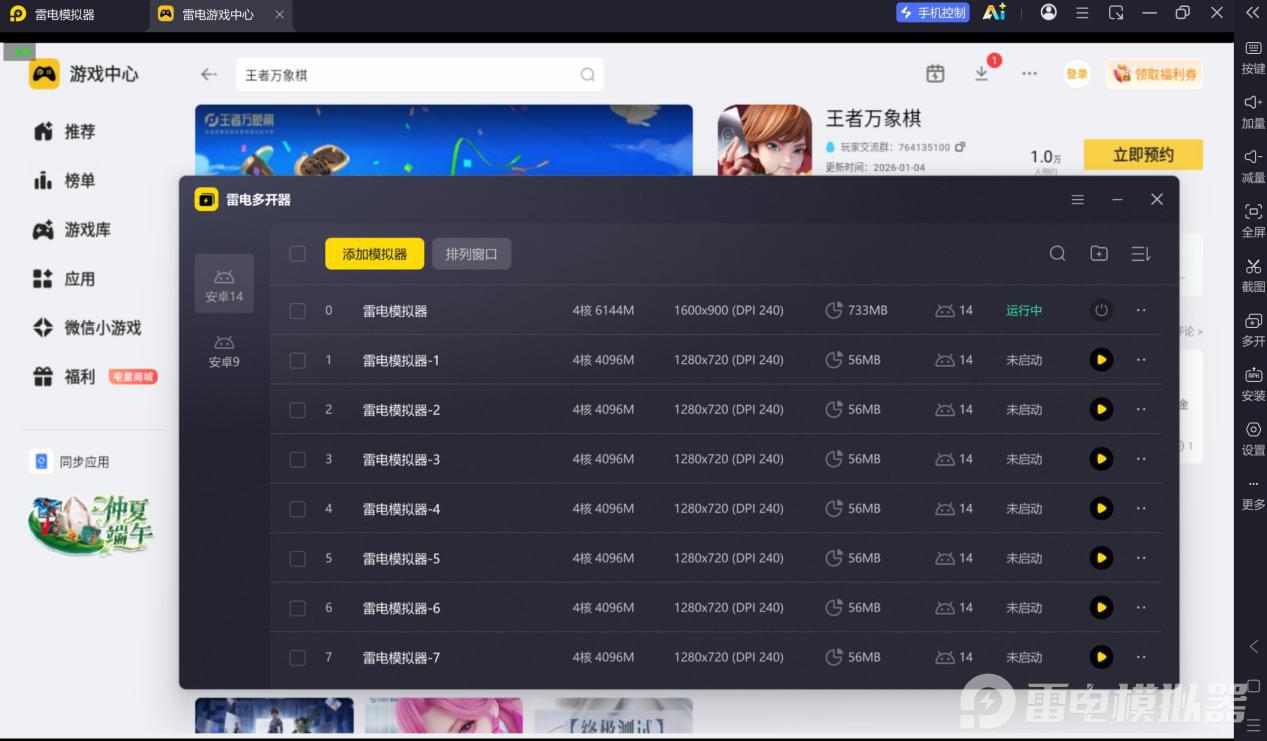The width and height of the screenshot is (1267, 741).
Task: Open 榜单 rankings in sidebar
Action: click(x=65, y=181)
